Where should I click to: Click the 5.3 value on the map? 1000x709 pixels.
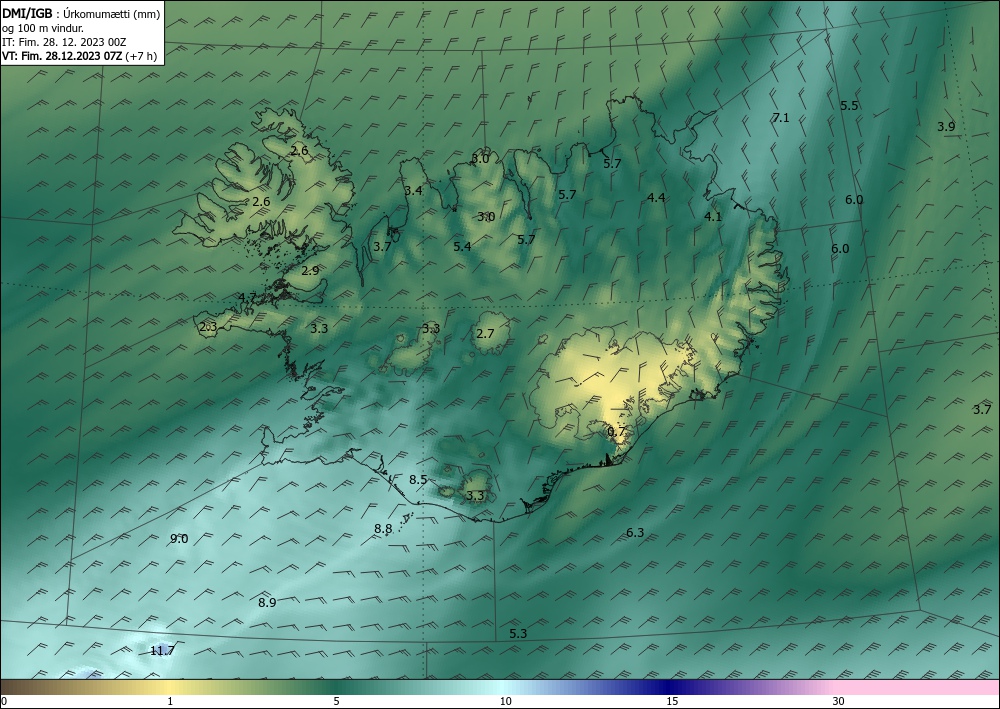518,634
